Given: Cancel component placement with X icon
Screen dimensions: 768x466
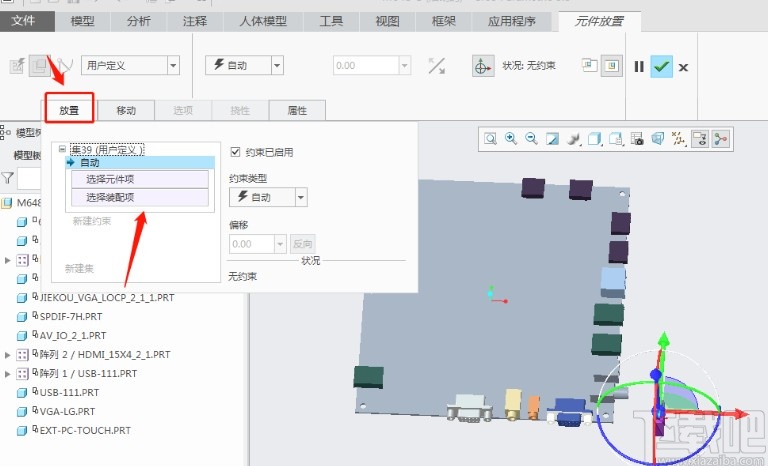Looking at the screenshot, I should 683,68.
